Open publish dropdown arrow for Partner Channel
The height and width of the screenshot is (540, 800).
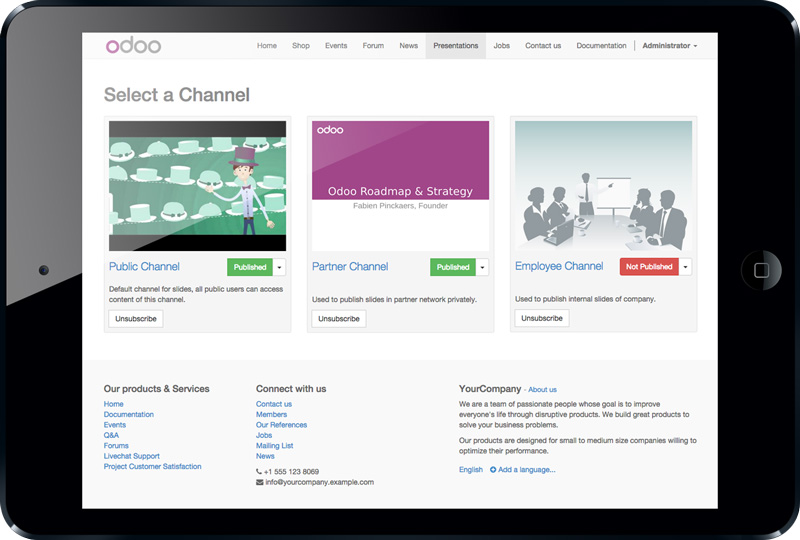pyautogui.click(x=482, y=267)
